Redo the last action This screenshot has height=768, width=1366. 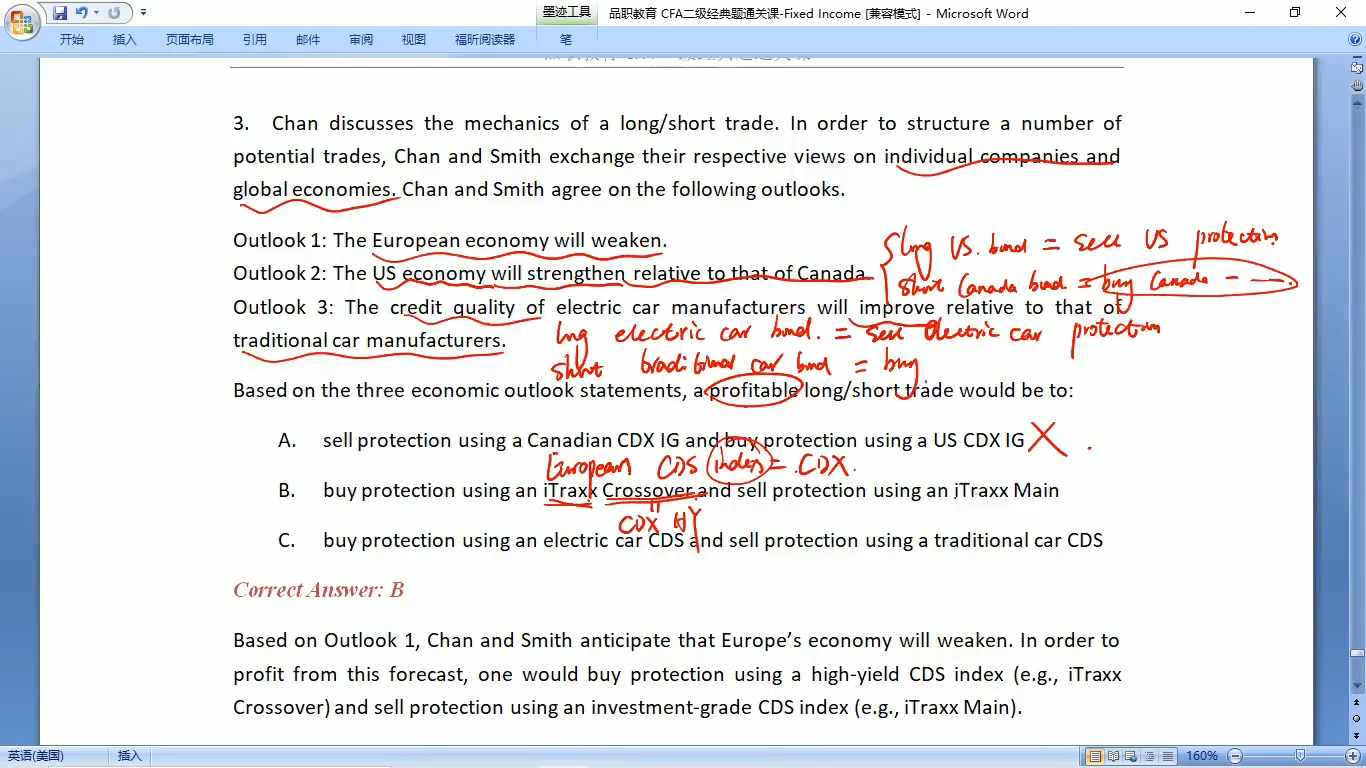point(113,13)
